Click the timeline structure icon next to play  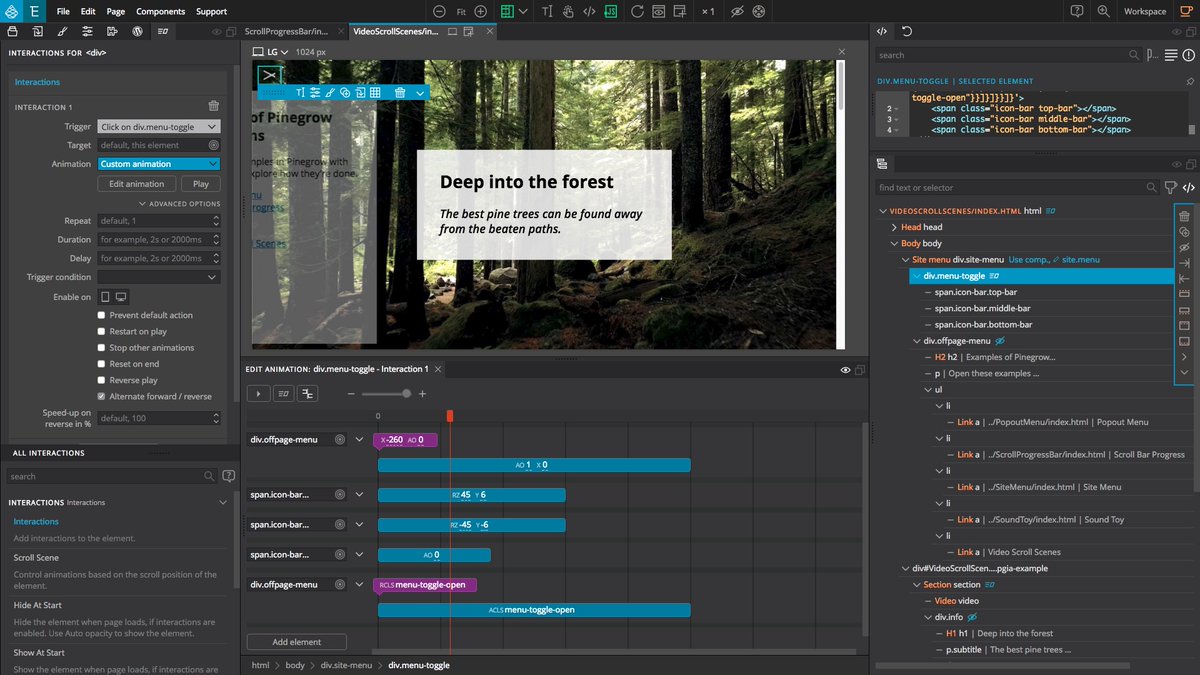[x=308, y=394]
